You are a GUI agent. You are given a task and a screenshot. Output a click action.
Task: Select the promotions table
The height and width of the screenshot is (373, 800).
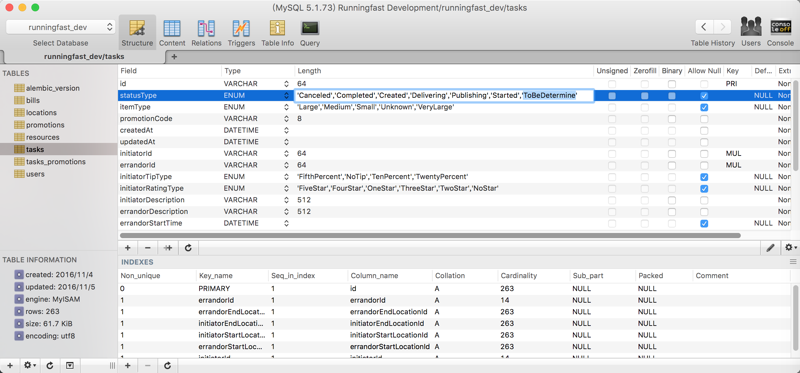pyautogui.click(x=45, y=125)
